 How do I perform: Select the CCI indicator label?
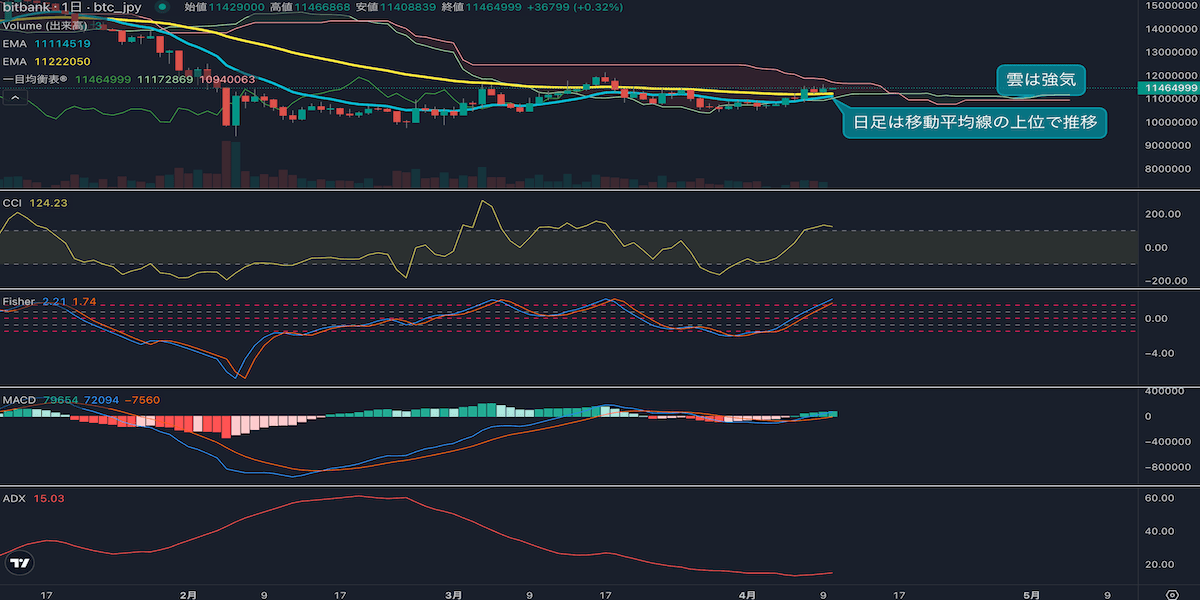click(x=13, y=203)
